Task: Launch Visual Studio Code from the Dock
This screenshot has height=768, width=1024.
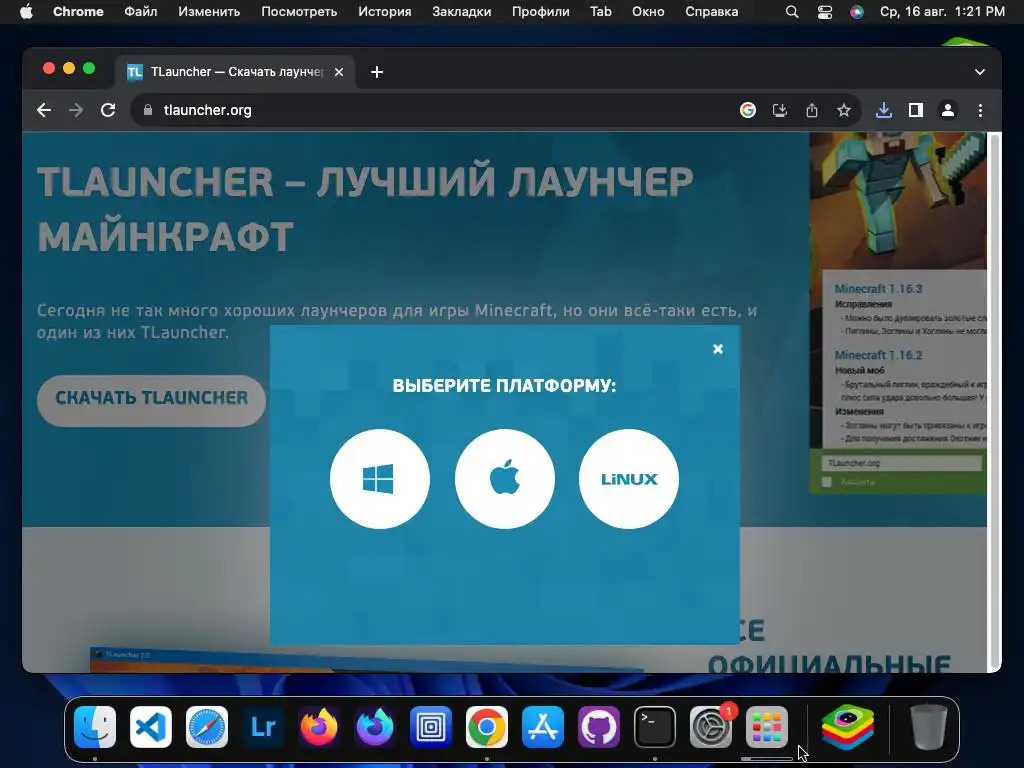Action: coord(151,727)
